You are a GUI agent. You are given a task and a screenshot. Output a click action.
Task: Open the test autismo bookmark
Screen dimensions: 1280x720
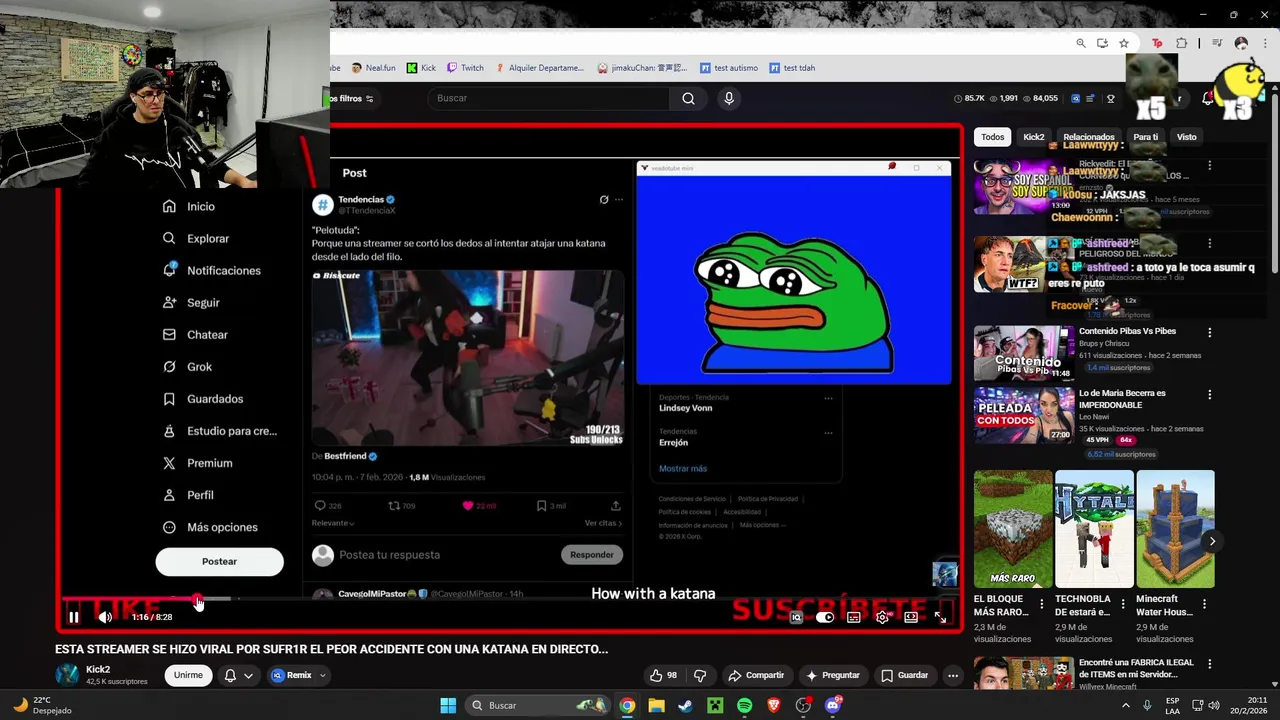point(729,68)
